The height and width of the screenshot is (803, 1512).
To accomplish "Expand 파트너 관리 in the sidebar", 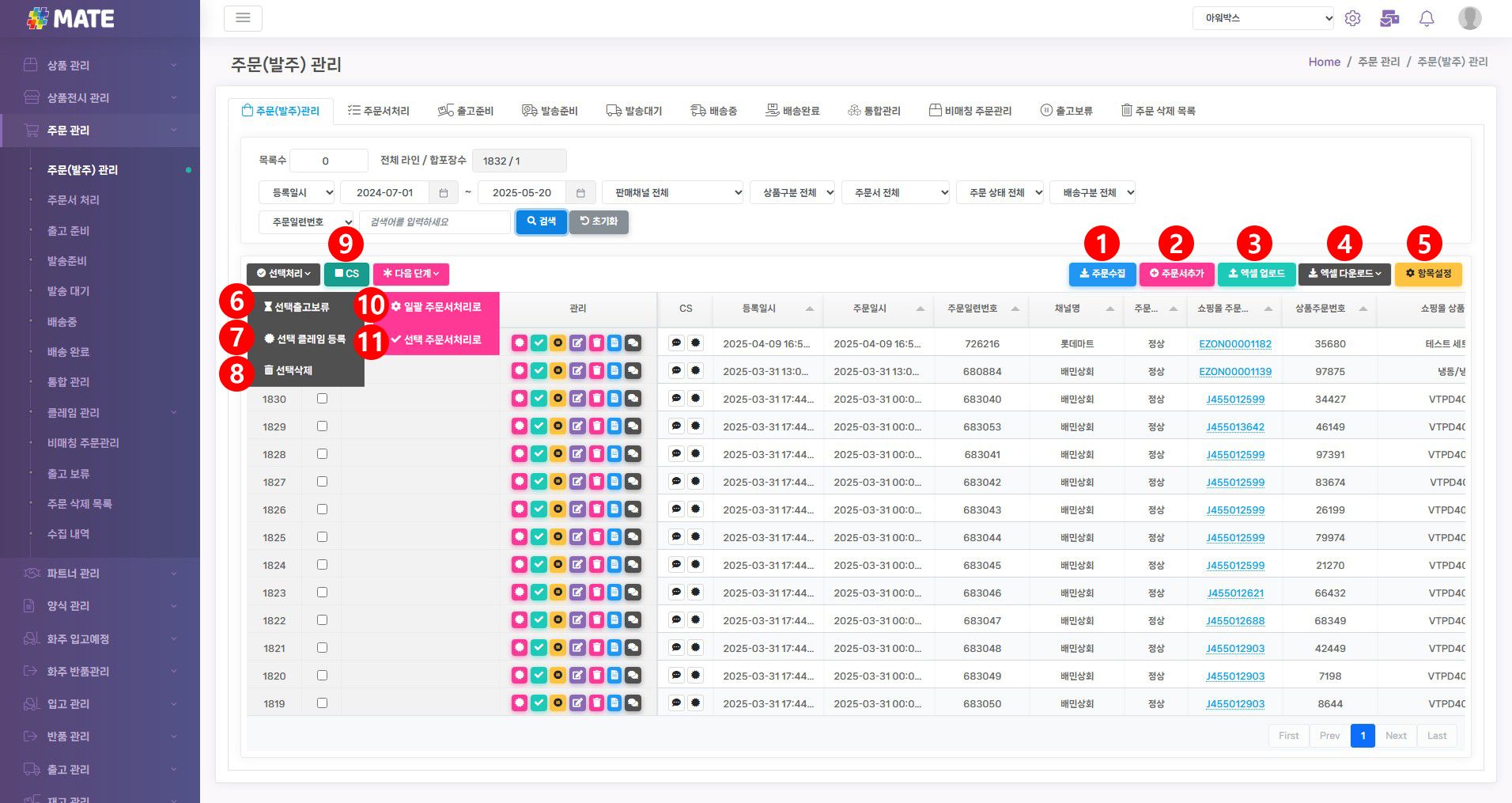I will tap(100, 574).
